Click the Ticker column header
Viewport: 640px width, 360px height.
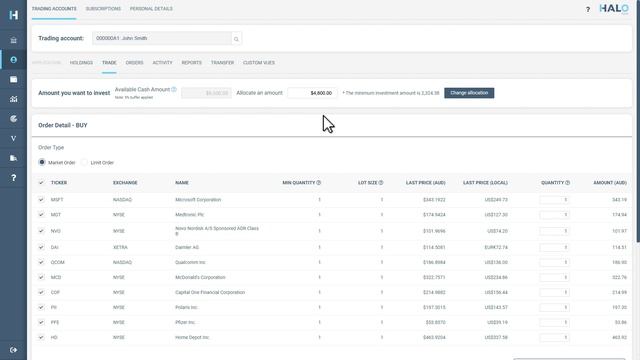59,182
